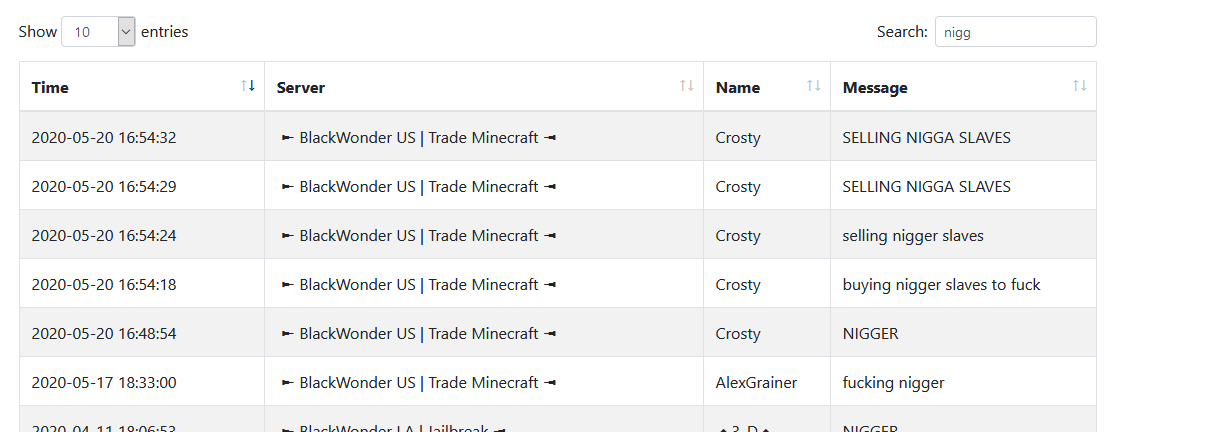Focus the Search input field

tap(1015, 32)
